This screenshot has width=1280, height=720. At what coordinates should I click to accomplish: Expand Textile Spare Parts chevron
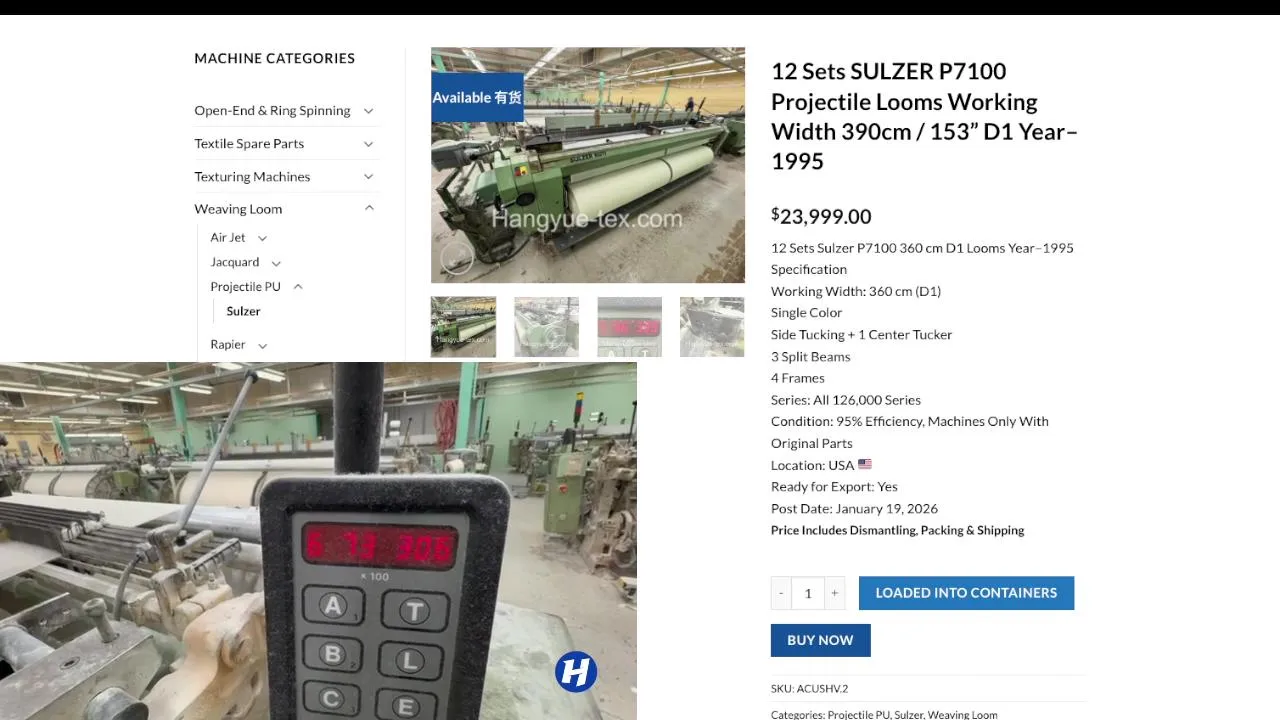[x=368, y=144]
